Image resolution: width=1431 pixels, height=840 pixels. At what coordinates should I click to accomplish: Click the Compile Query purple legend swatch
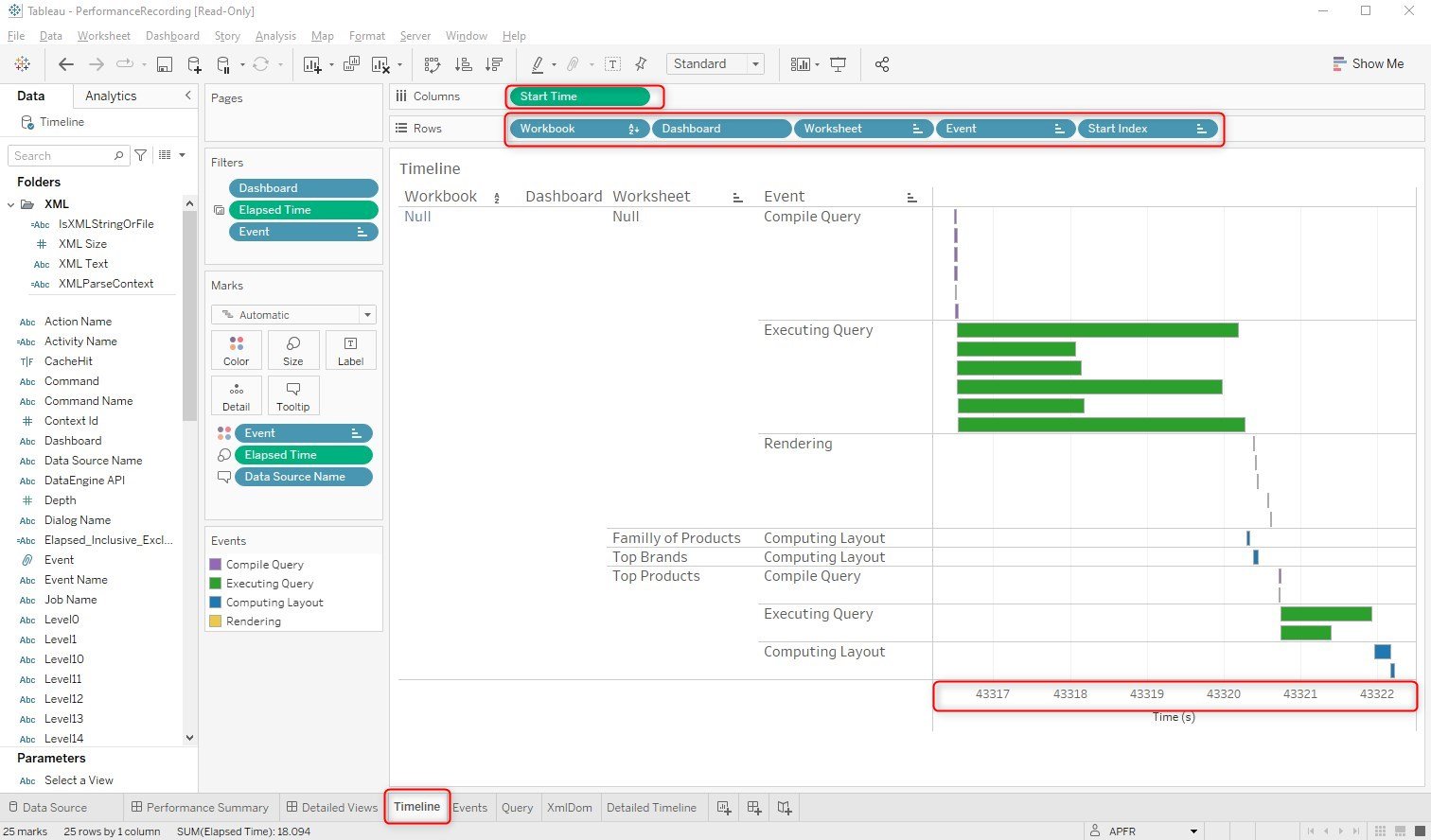[216, 565]
